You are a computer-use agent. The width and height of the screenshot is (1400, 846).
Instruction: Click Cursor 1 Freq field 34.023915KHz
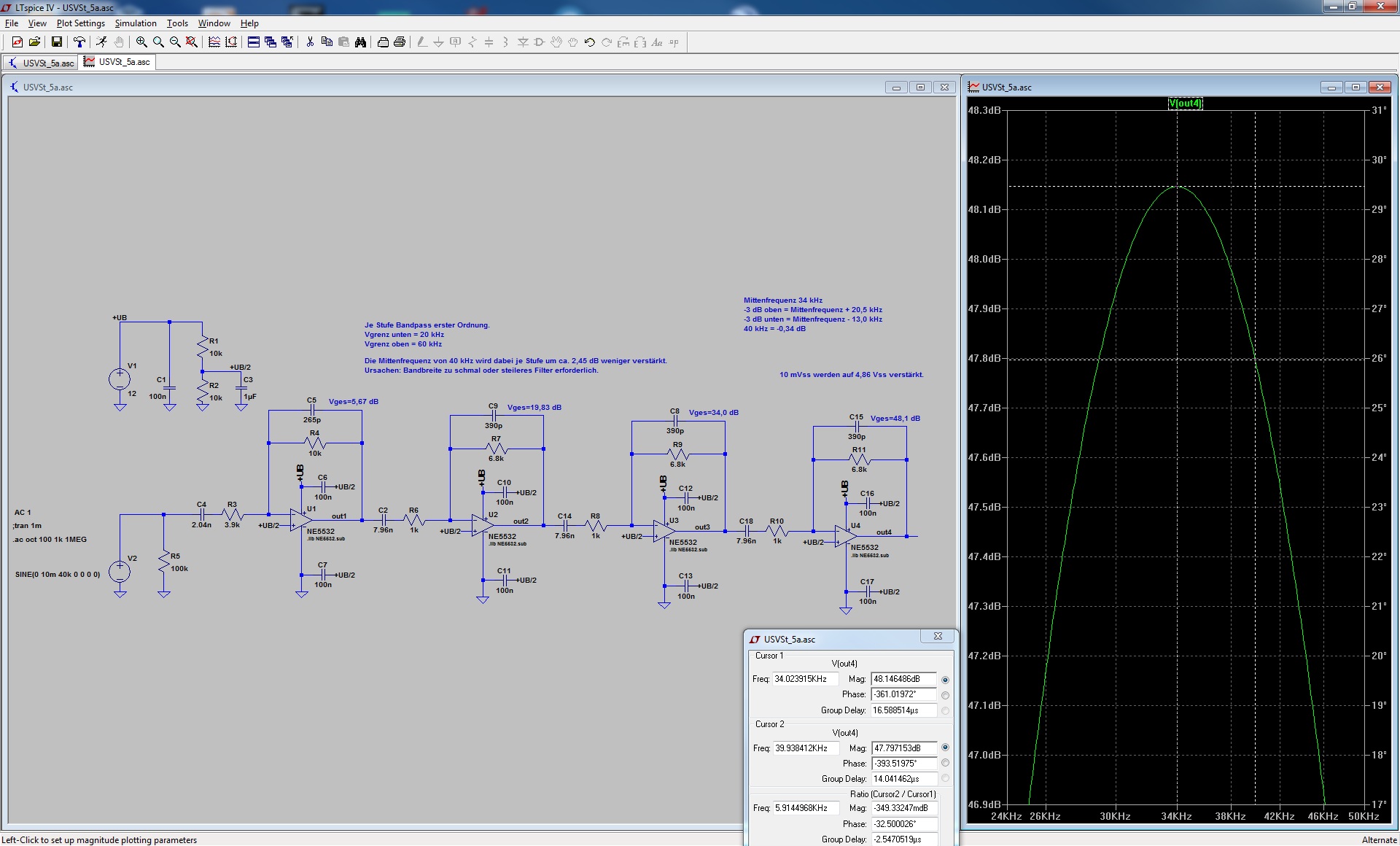click(805, 679)
